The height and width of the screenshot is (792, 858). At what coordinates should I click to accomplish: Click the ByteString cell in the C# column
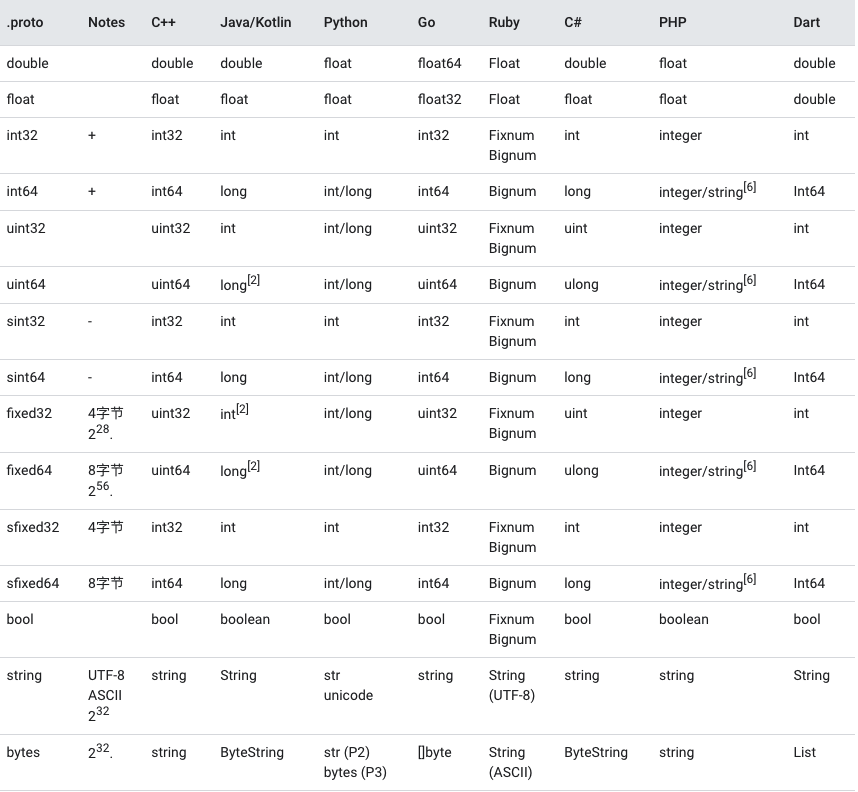[596, 753]
